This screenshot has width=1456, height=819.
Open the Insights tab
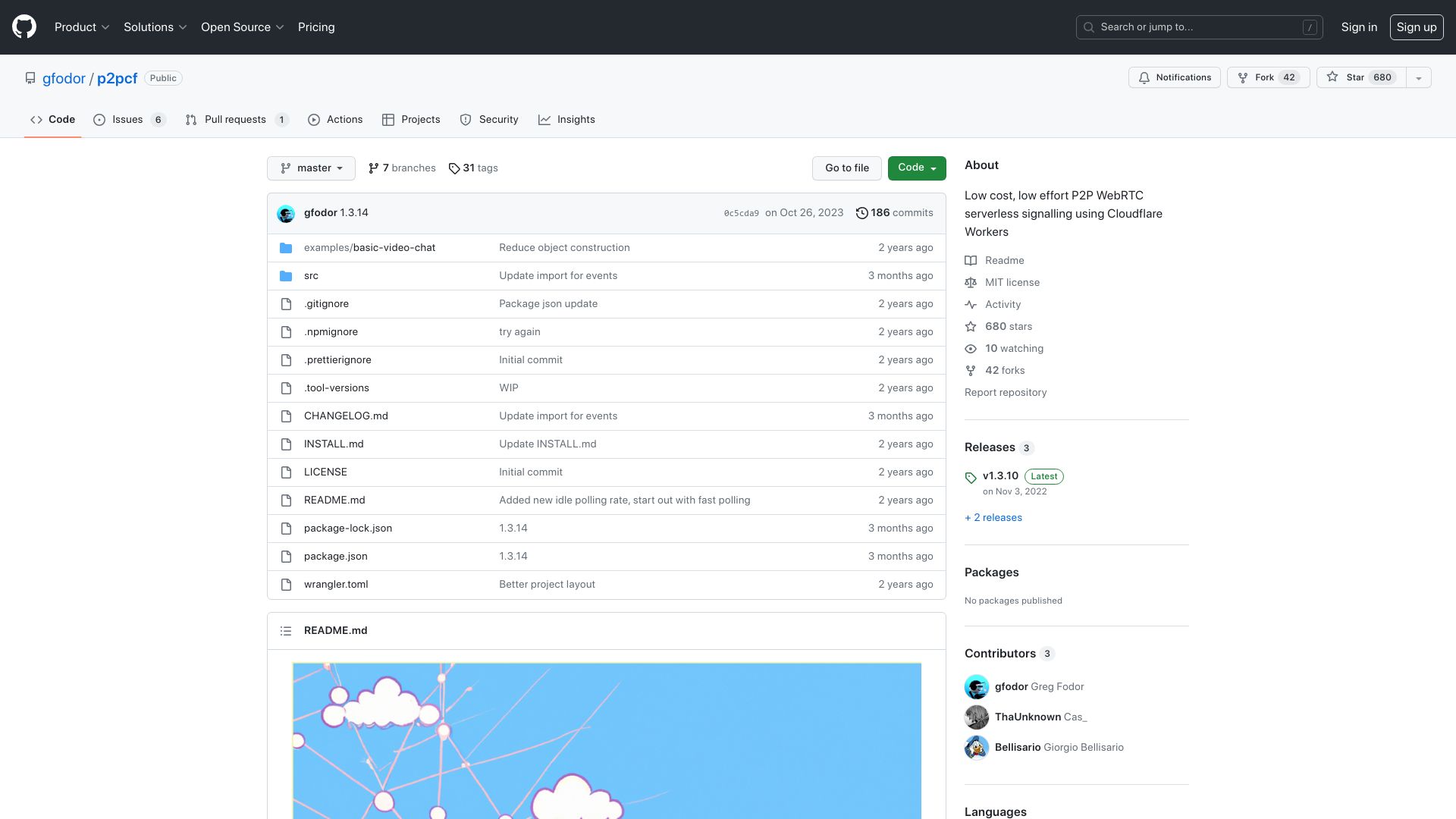(x=566, y=120)
